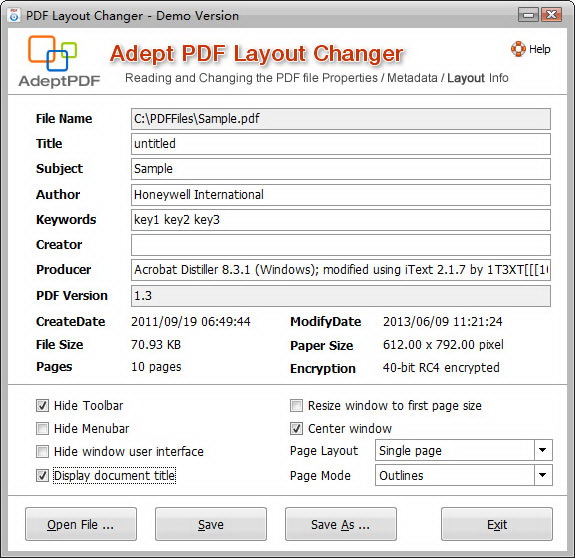This screenshot has height=558, width=575.
Task: Click the Save As button
Action: click(341, 524)
